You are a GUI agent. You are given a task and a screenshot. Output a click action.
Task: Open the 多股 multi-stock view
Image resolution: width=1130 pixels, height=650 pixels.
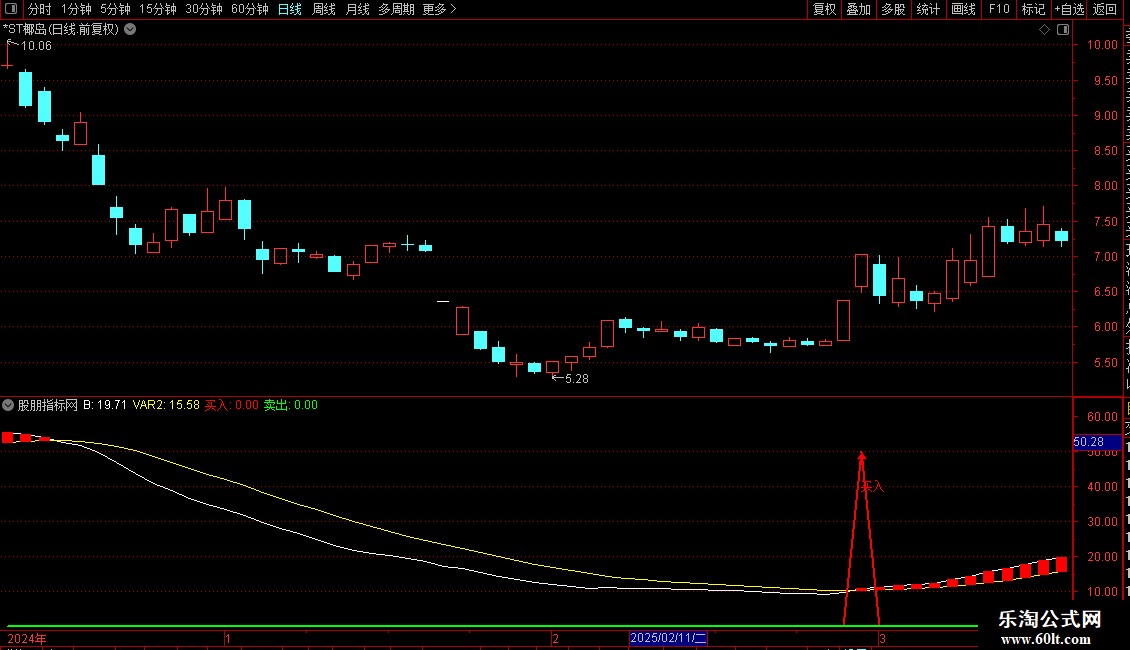[894, 9]
